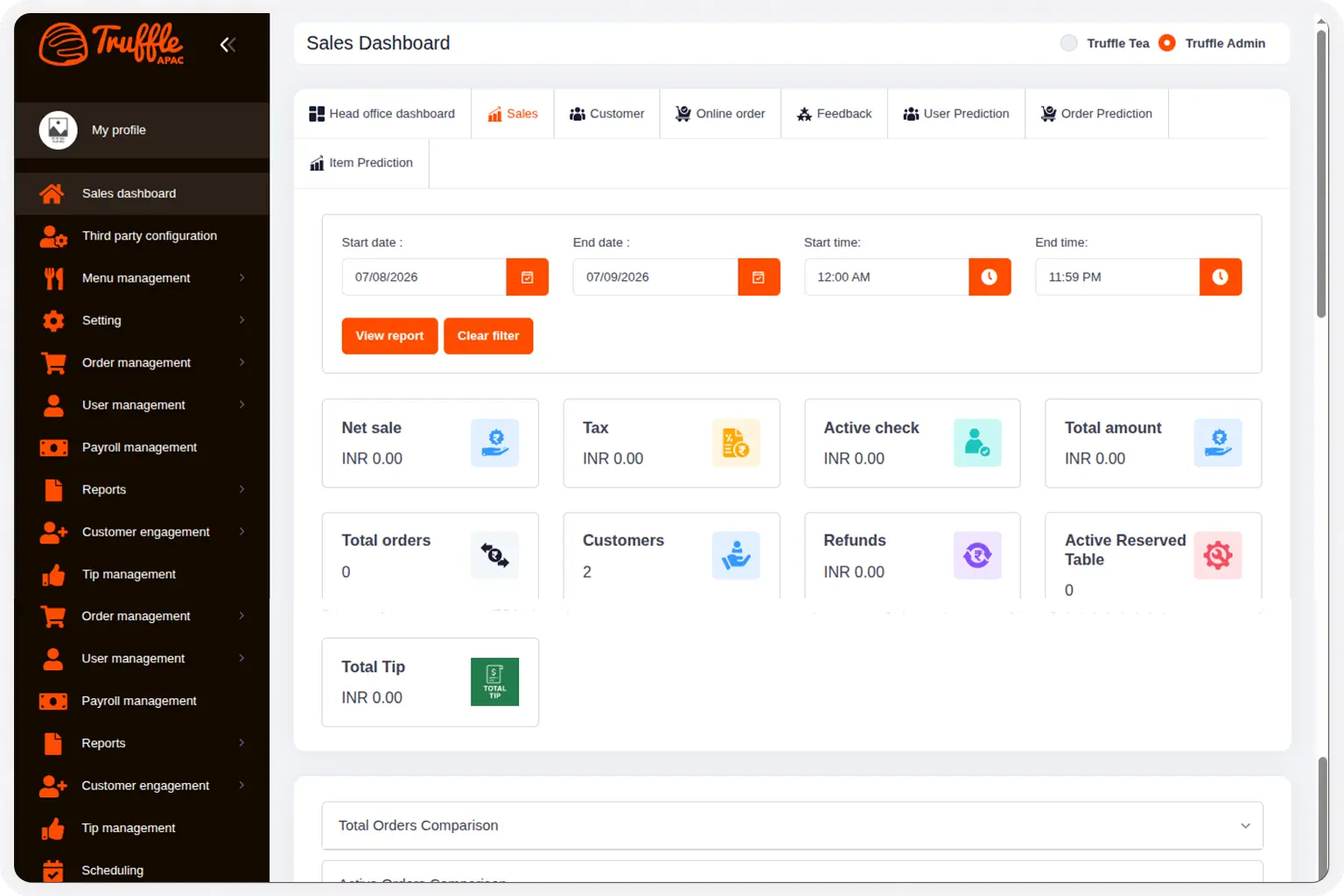Select the Truffle Admin radio button
This screenshot has height=896, width=1344.
(x=1167, y=43)
